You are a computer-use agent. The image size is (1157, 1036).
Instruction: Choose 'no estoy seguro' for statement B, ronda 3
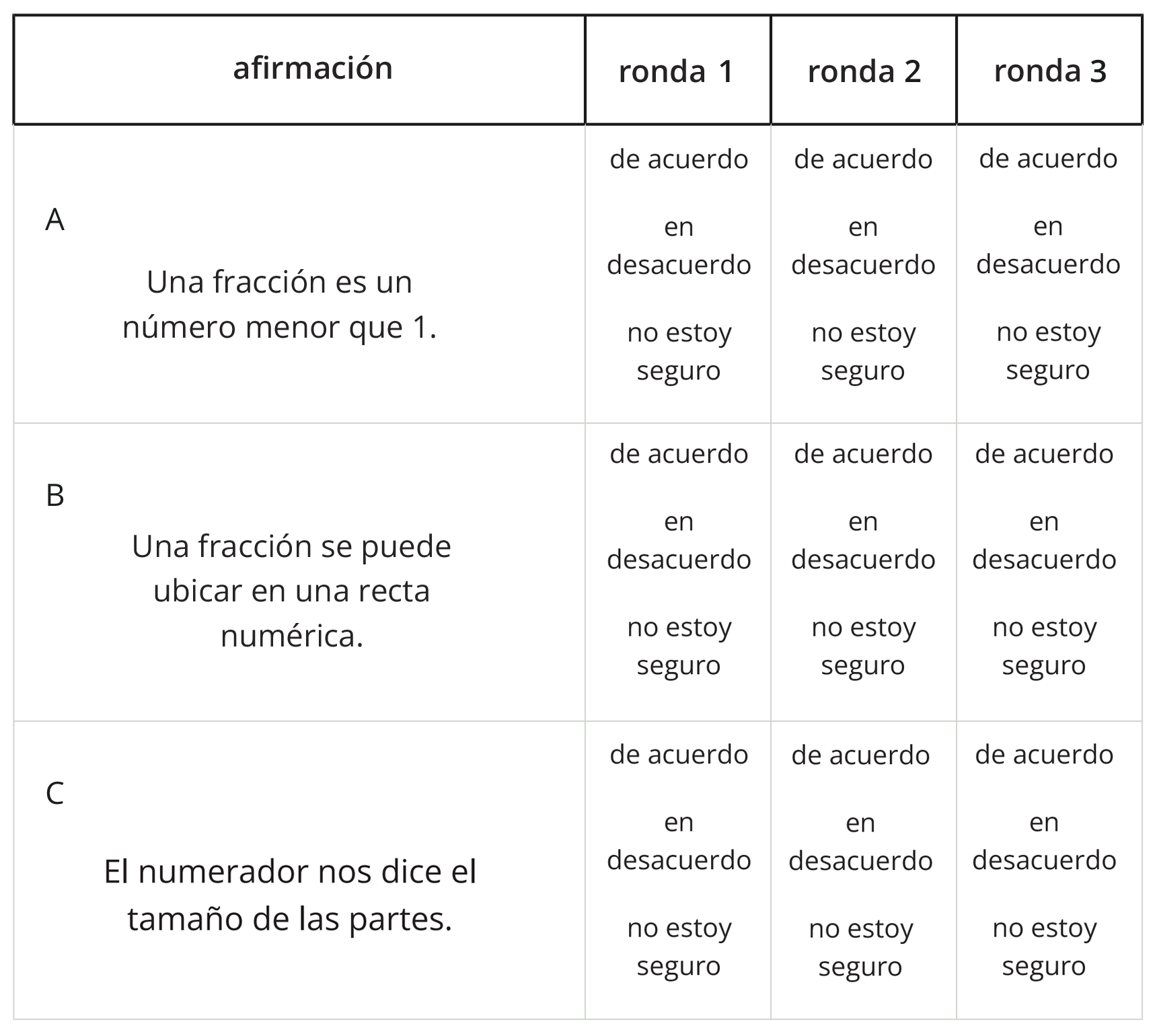click(1044, 646)
